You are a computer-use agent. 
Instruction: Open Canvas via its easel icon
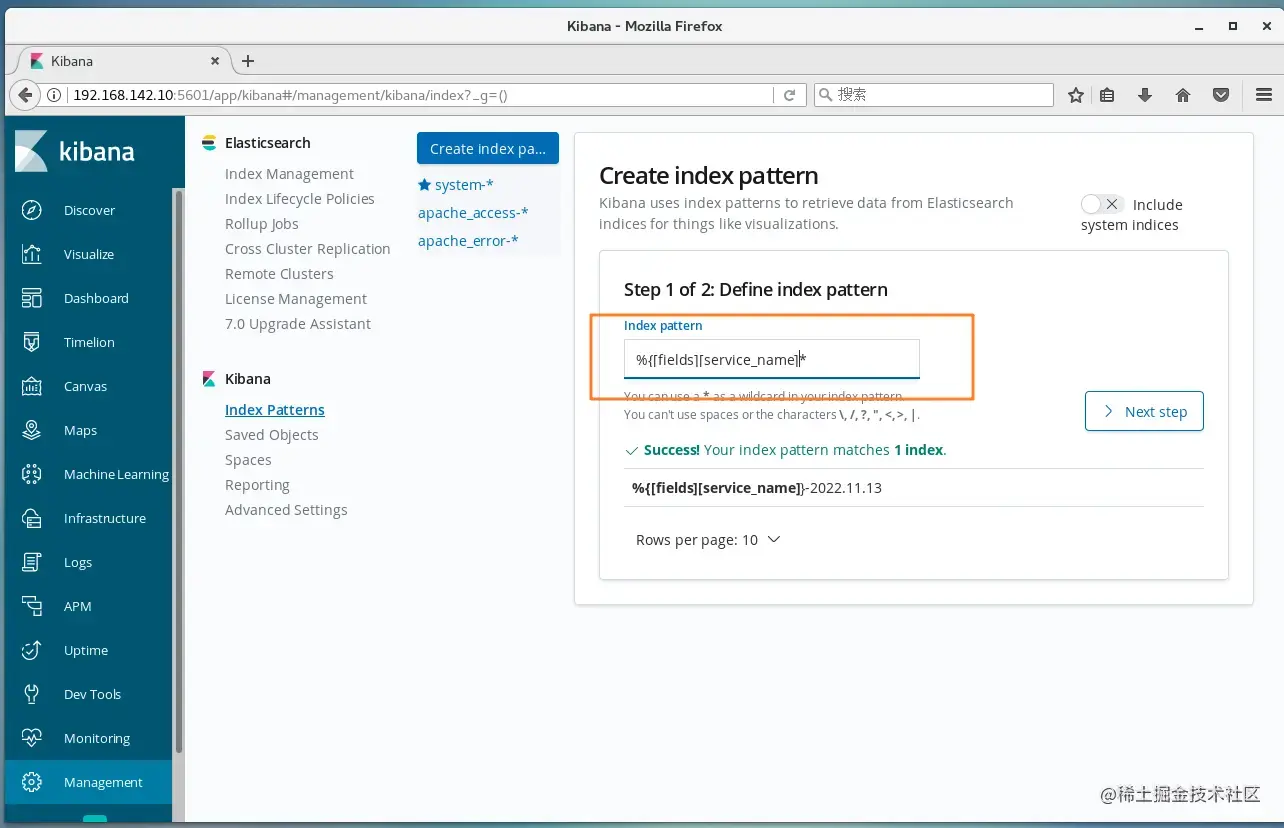click(32, 386)
